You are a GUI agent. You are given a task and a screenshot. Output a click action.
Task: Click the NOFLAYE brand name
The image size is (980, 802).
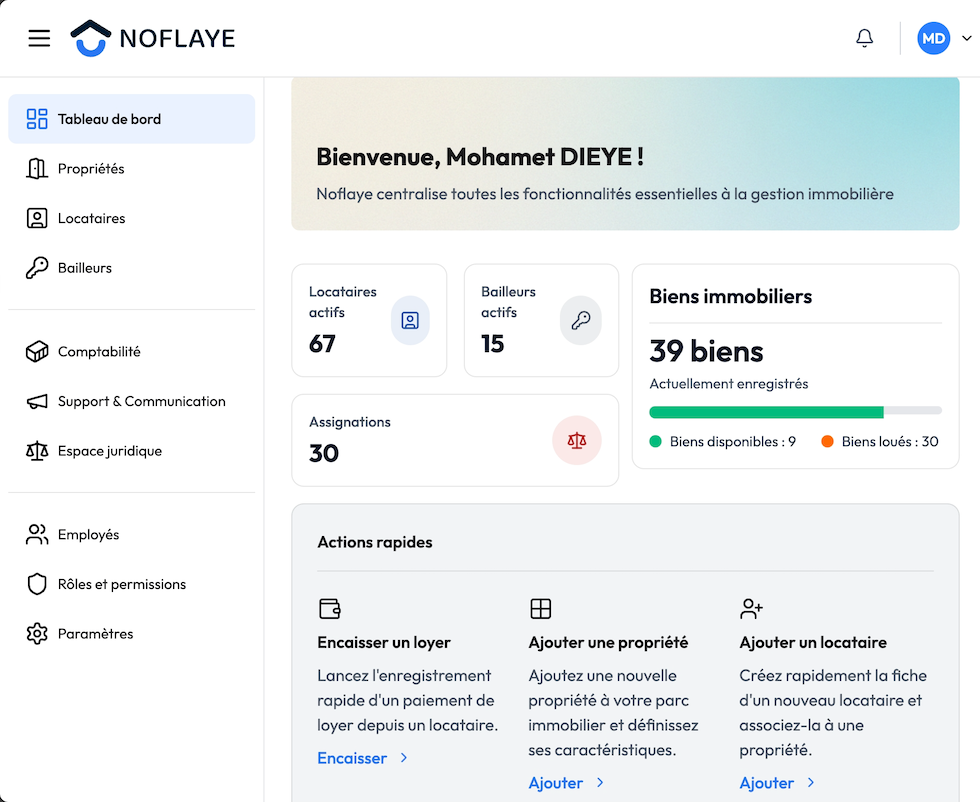(x=178, y=39)
